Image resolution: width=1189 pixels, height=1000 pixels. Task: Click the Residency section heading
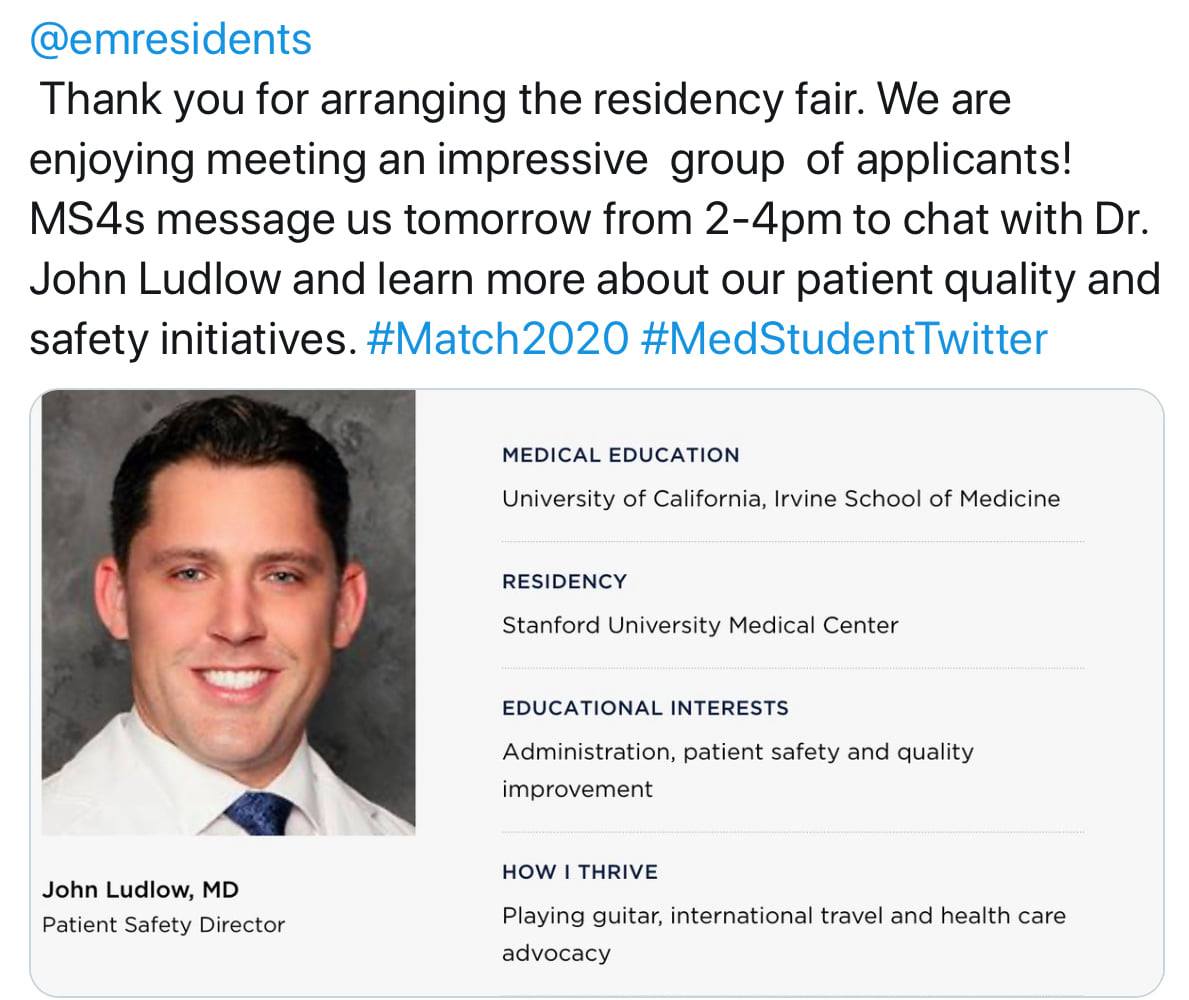pyautogui.click(x=564, y=582)
